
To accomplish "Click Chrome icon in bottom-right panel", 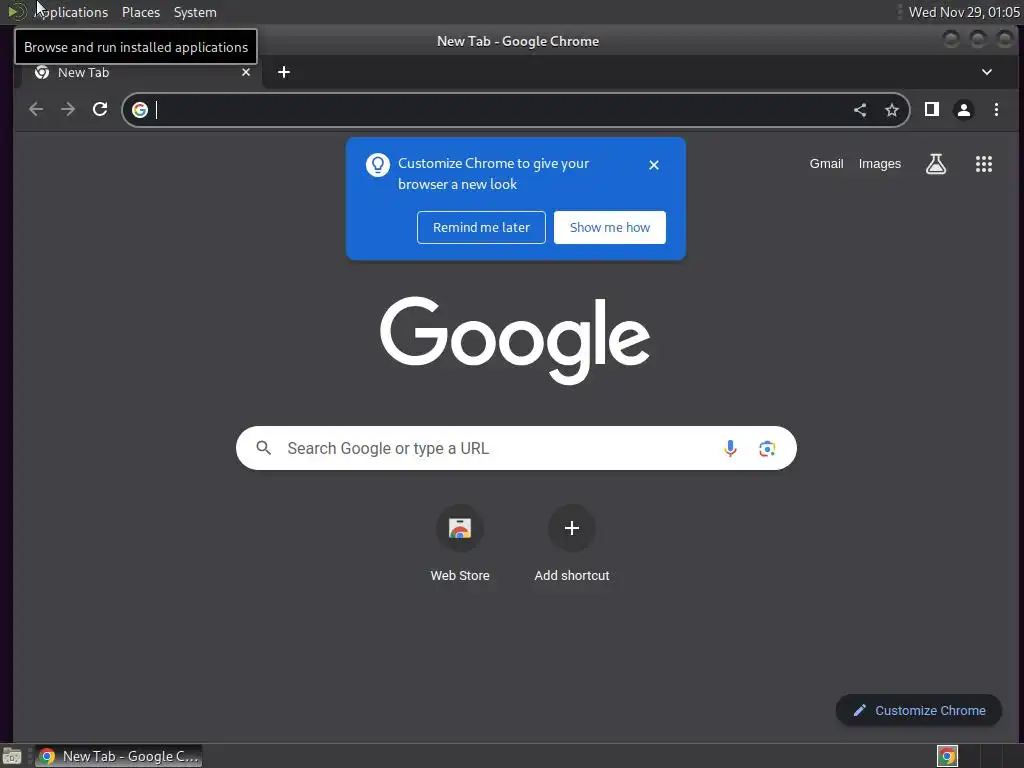I will click(947, 756).
